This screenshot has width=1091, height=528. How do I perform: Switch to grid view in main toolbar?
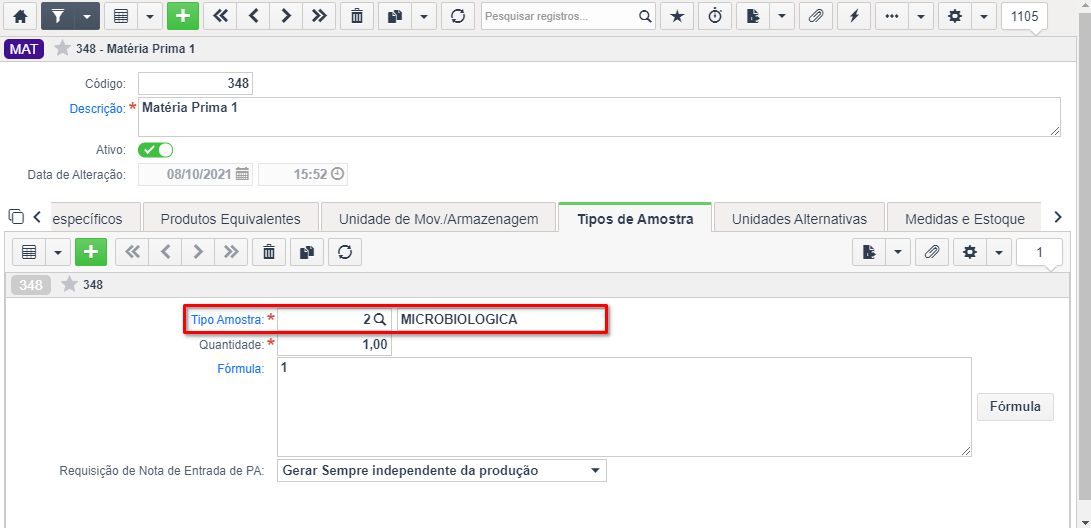click(x=120, y=17)
